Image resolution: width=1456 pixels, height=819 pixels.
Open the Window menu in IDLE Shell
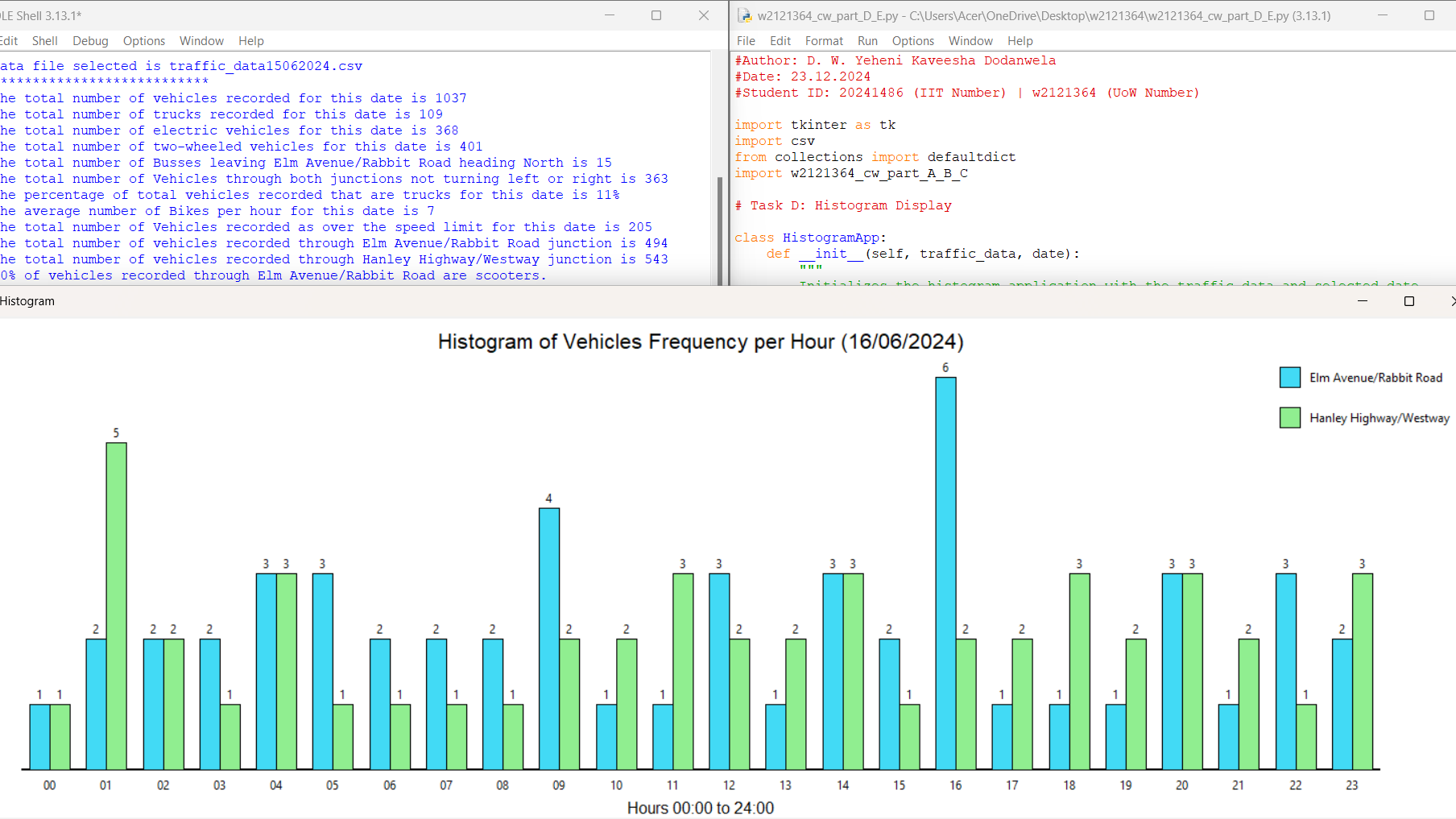[x=201, y=40]
